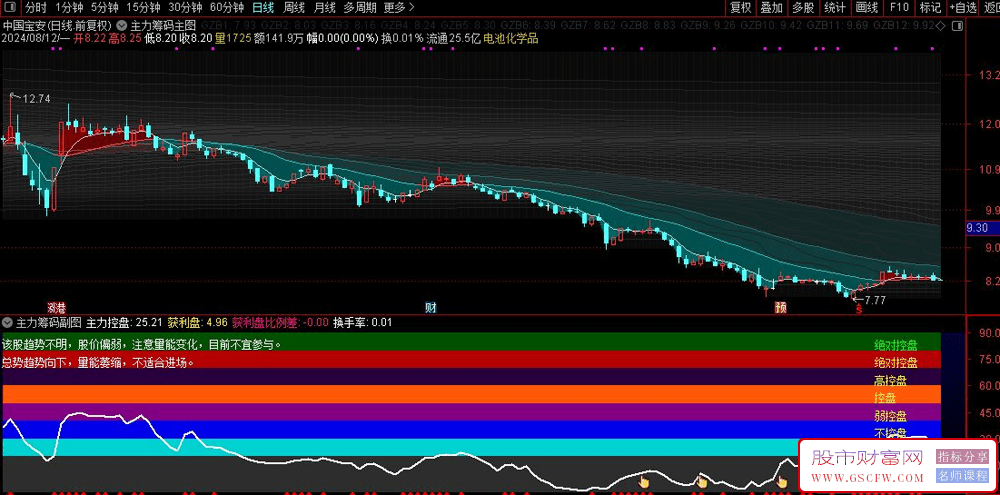Open the 复权 adjustment menu
This screenshot has width=1000, height=495.
tap(740, 8)
